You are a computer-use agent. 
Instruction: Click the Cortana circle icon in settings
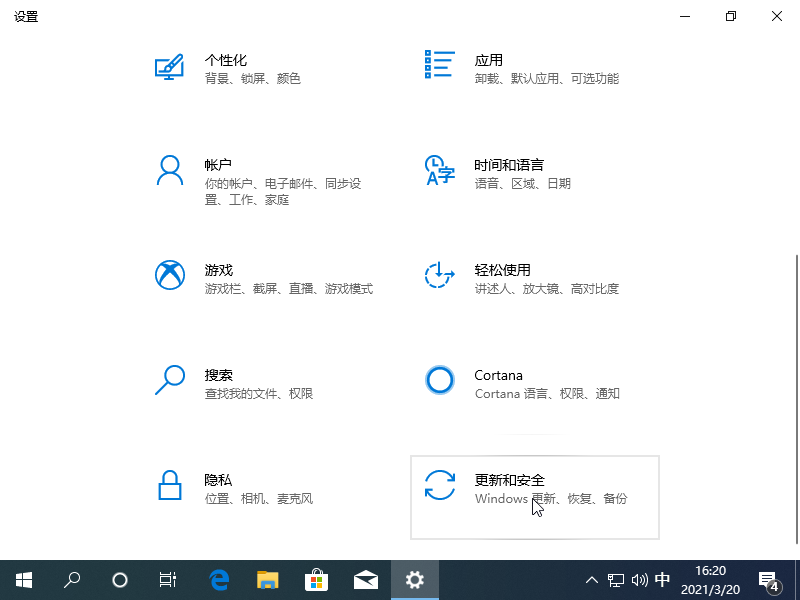pos(440,380)
